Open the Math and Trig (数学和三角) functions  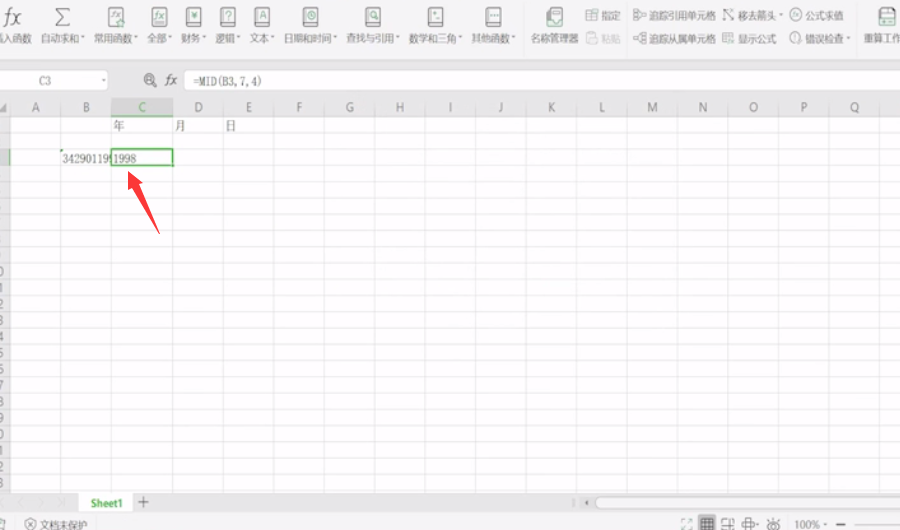tap(435, 25)
